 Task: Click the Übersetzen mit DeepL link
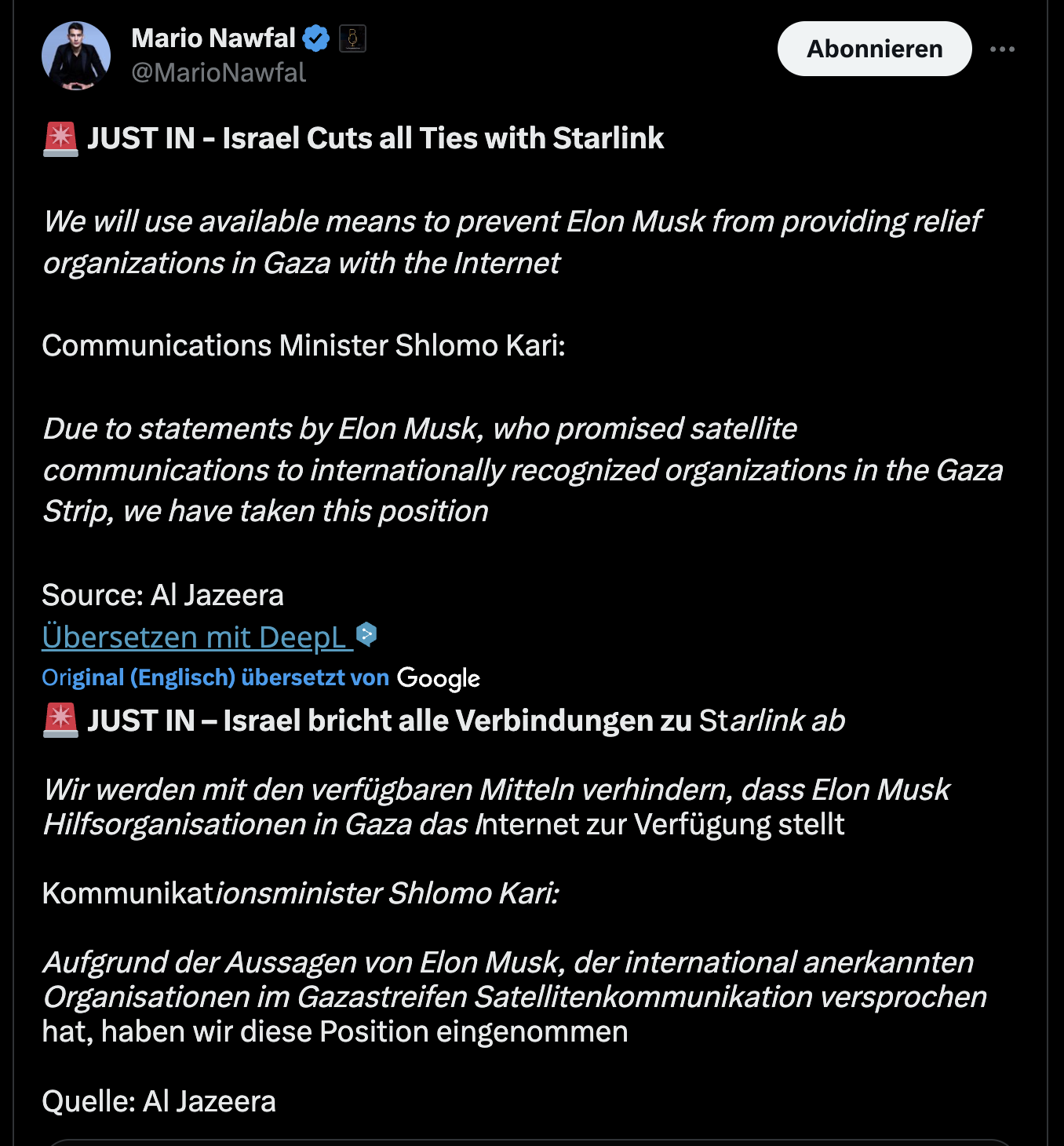[x=196, y=637]
